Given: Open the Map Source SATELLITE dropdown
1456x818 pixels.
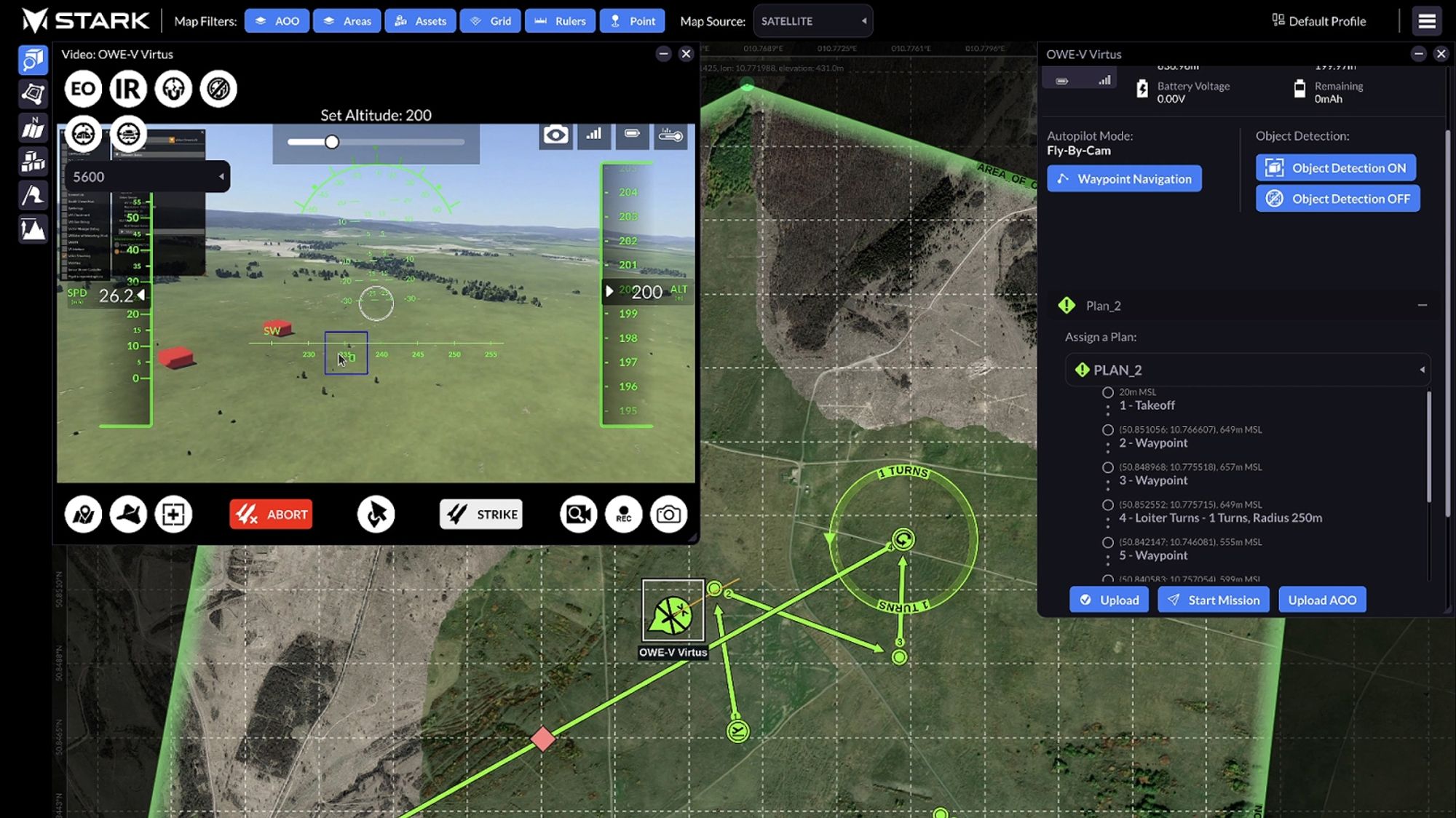Looking at the screenshot, I should coord(812,21).
